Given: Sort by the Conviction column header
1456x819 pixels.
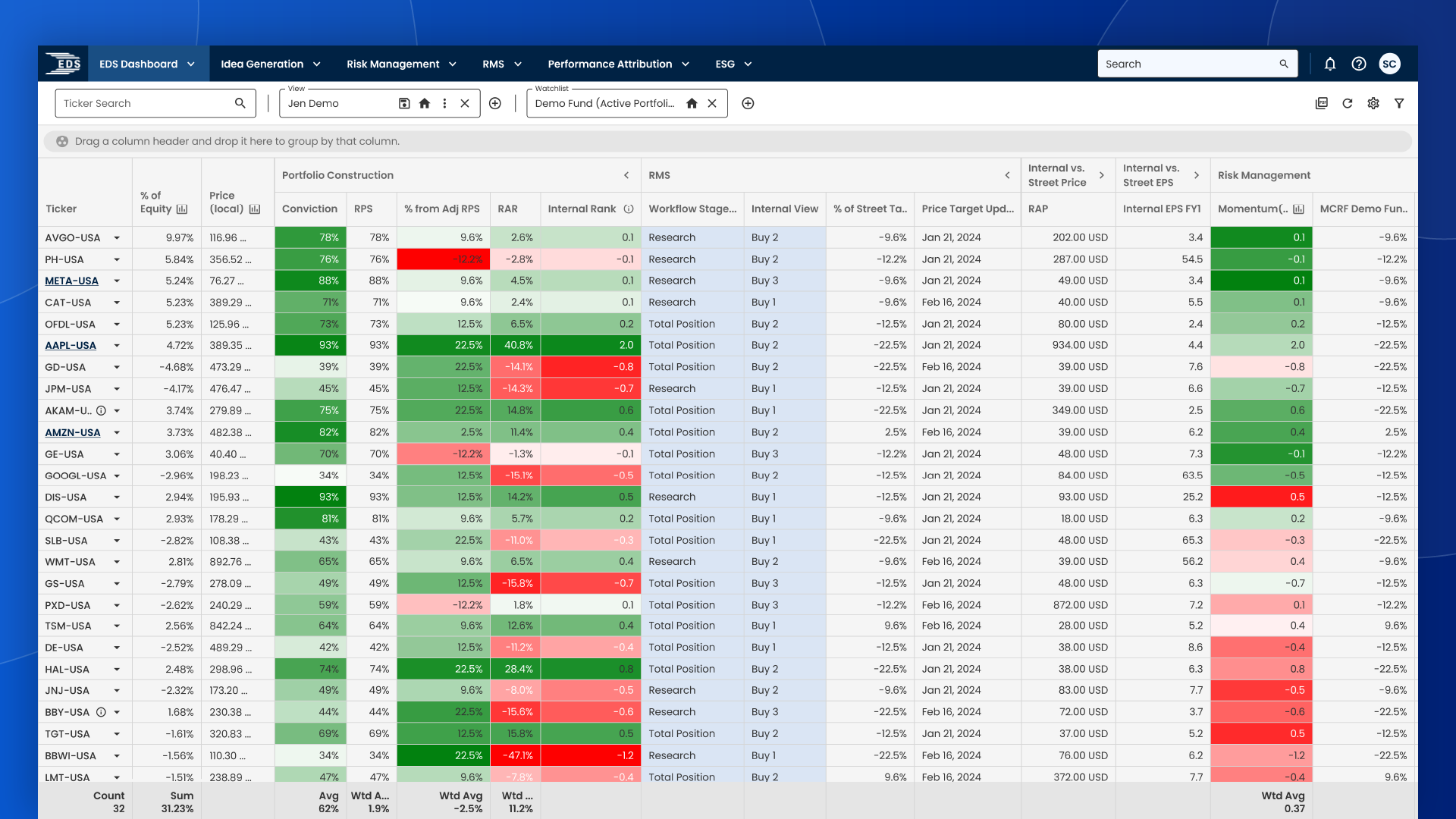Looking at the screenshot, I should (x=309, y=209).
